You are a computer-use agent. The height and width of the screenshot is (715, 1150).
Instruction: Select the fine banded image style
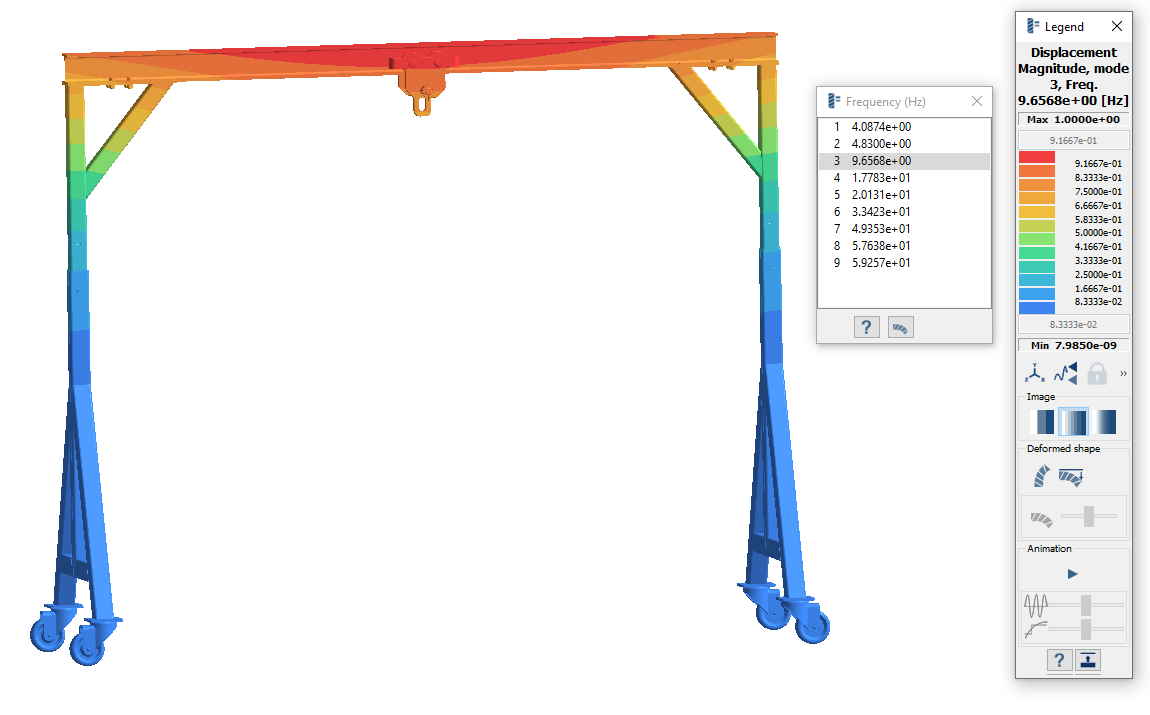1073,422
